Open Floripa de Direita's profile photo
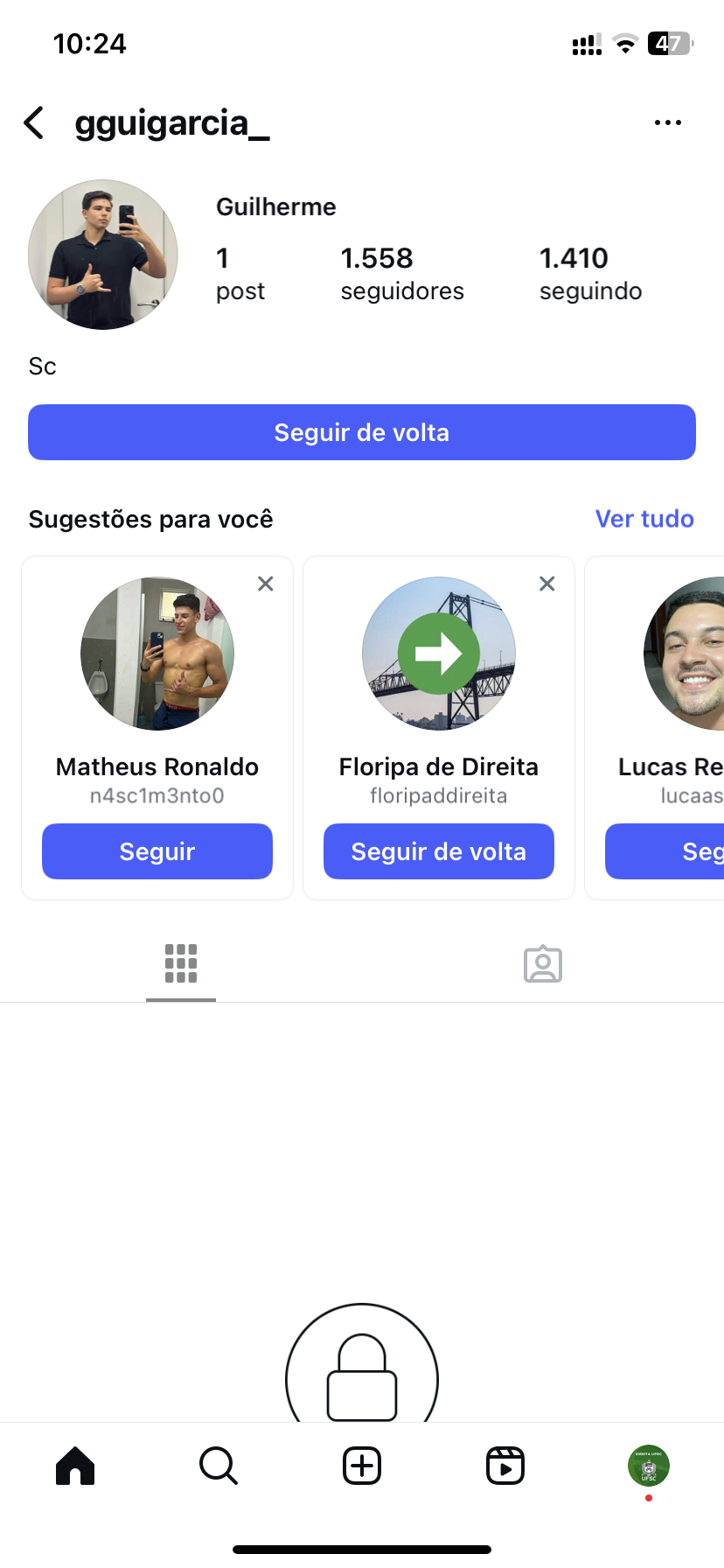 pyautogui.click(x=439, y=654)
